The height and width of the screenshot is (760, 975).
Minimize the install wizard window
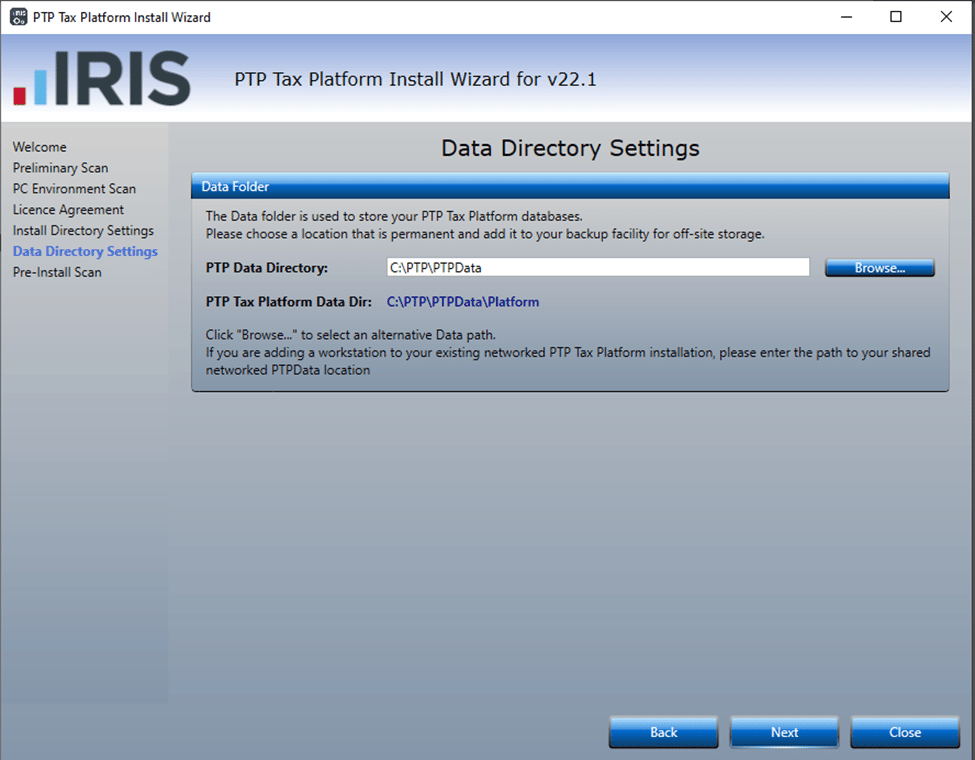pos(846,17)
